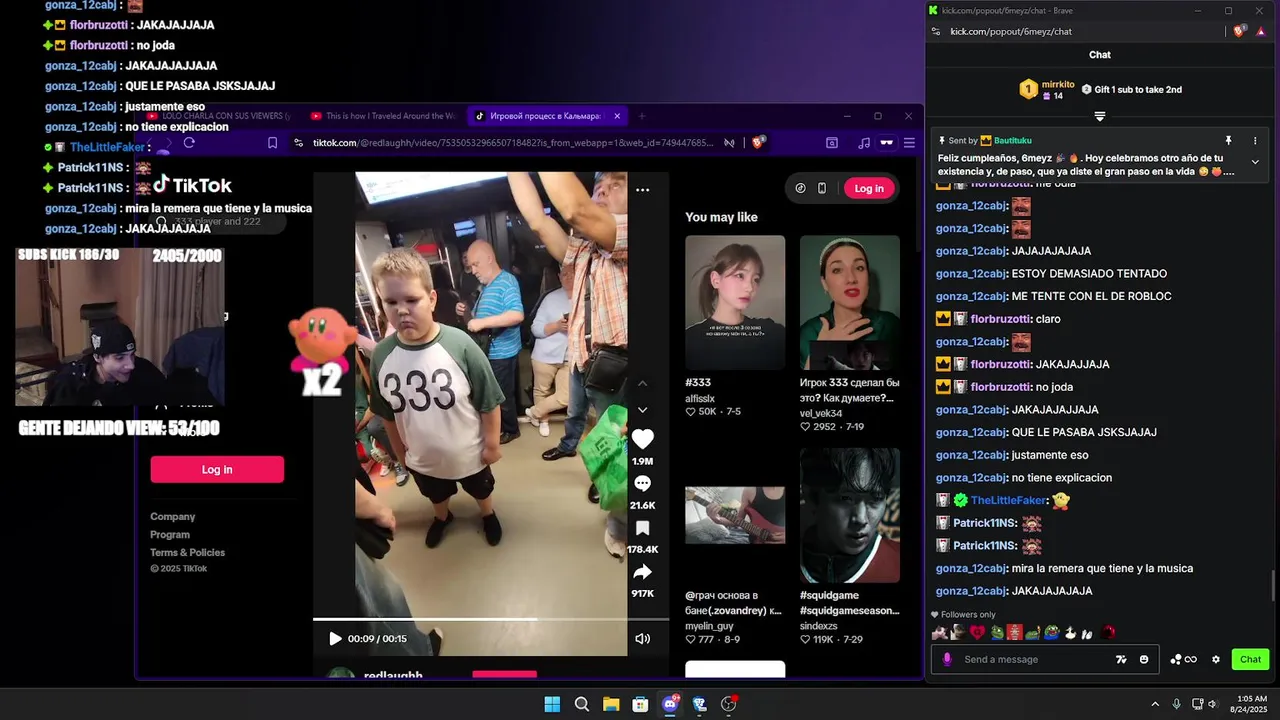
Task: Go to the previous video with up chevron
Action: (643, 384)
